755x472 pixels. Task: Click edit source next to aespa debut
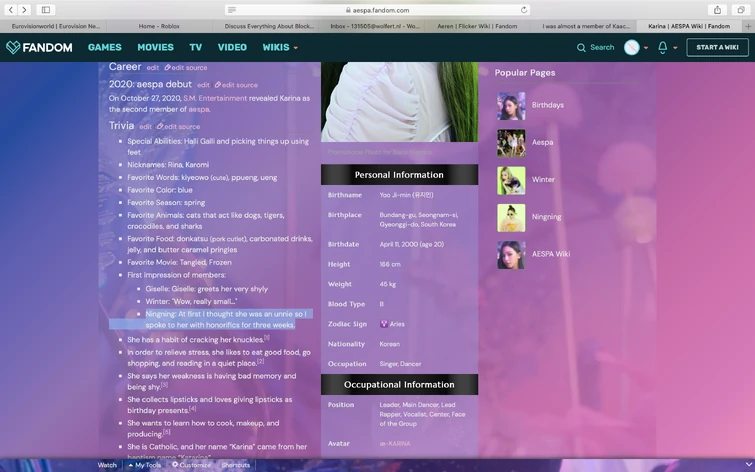point(236,85)
